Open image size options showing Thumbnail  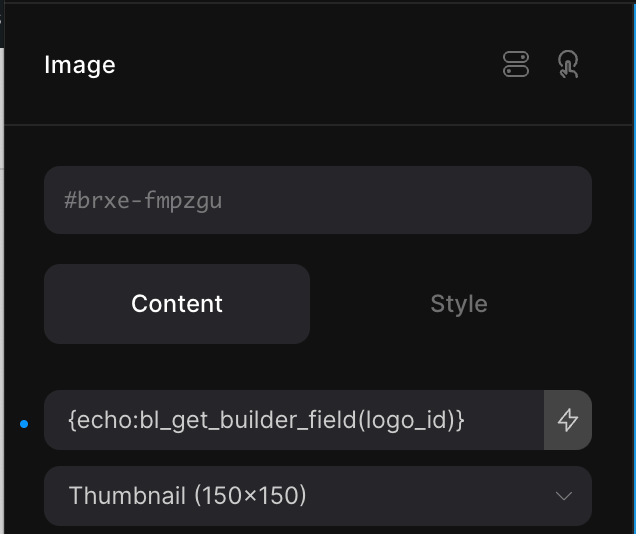(x=318, y=495)
